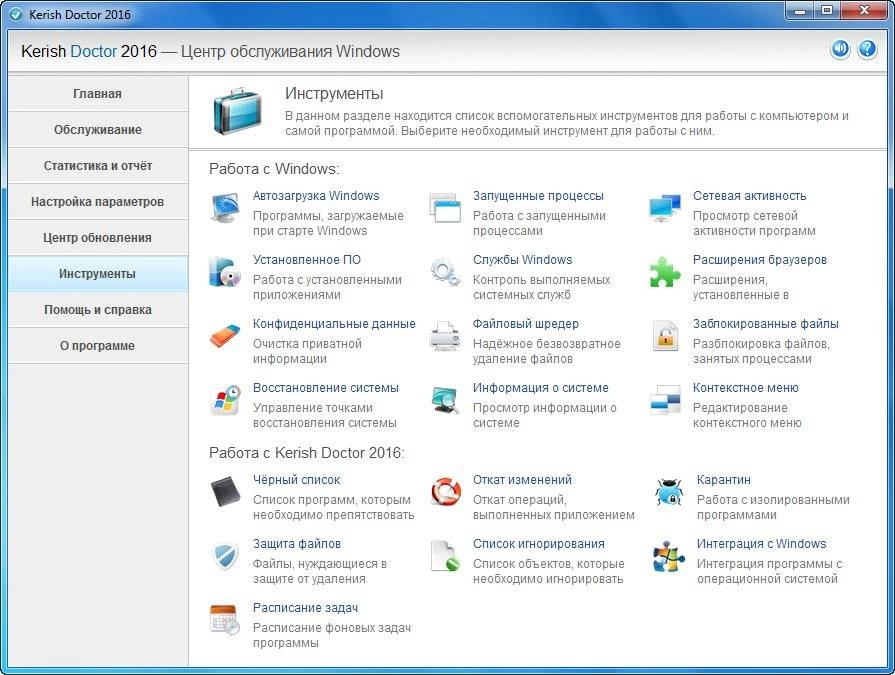895x675 pixels.
Task: Open the Расширения браузеров link
Action: 760,260
